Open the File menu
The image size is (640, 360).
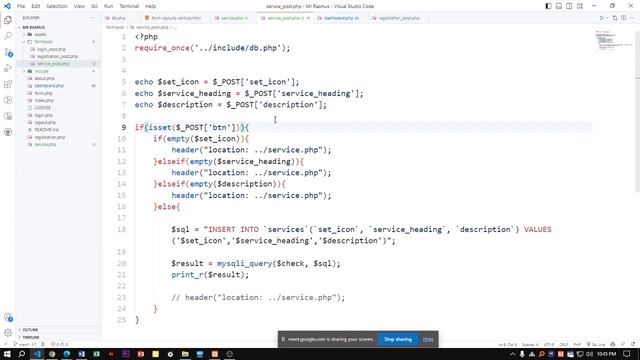click(21, 6)
